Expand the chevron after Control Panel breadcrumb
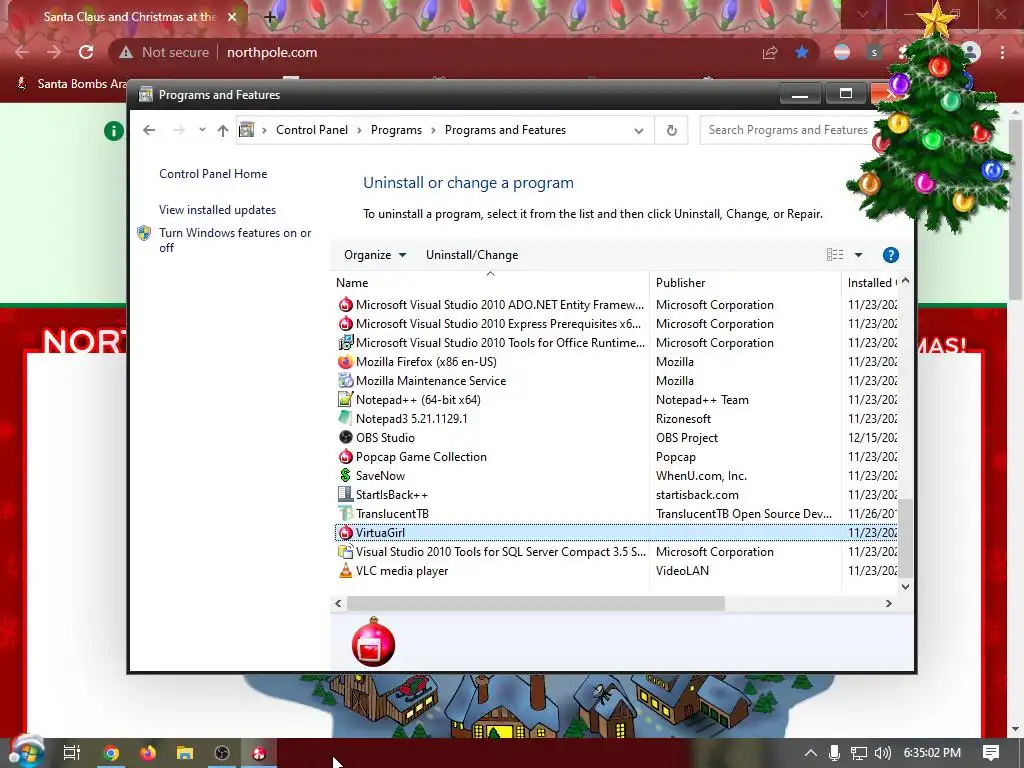Screen dimensions: 1024x768 pyautogui.click(x=359, y=131)
